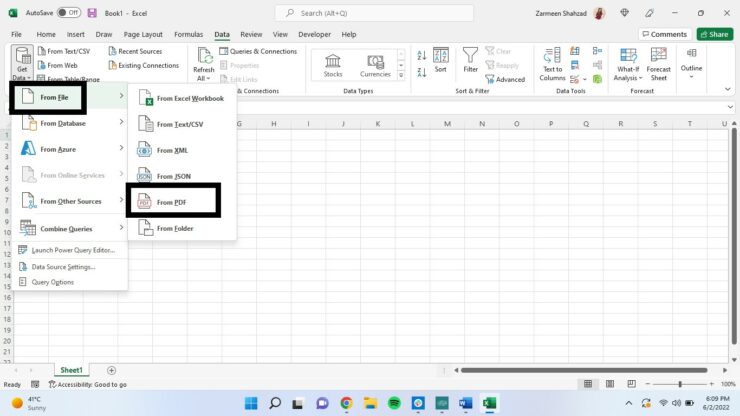Image resolution: width=740 pixels, height=416 pixels.
Task: Open Word from the taskbar
Action: pos(465,403)
